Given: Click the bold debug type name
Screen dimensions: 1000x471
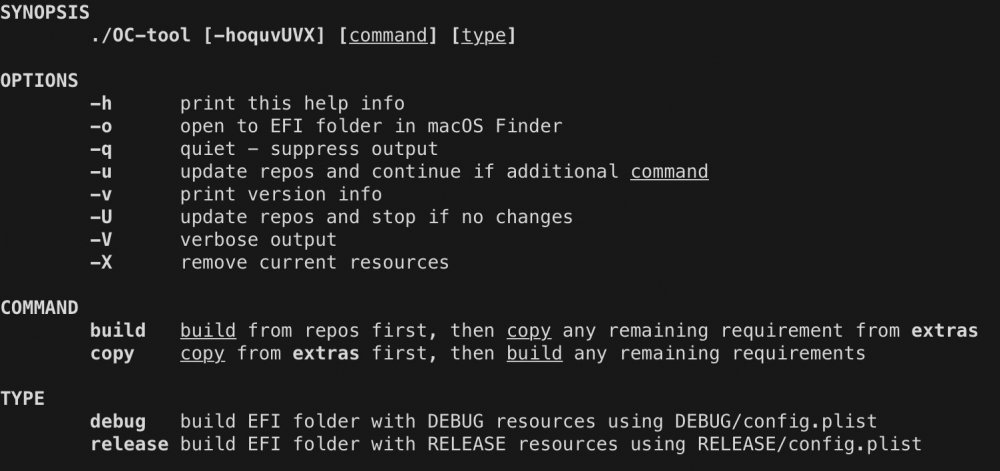Looking at the screenshot, I should point(118,422).
